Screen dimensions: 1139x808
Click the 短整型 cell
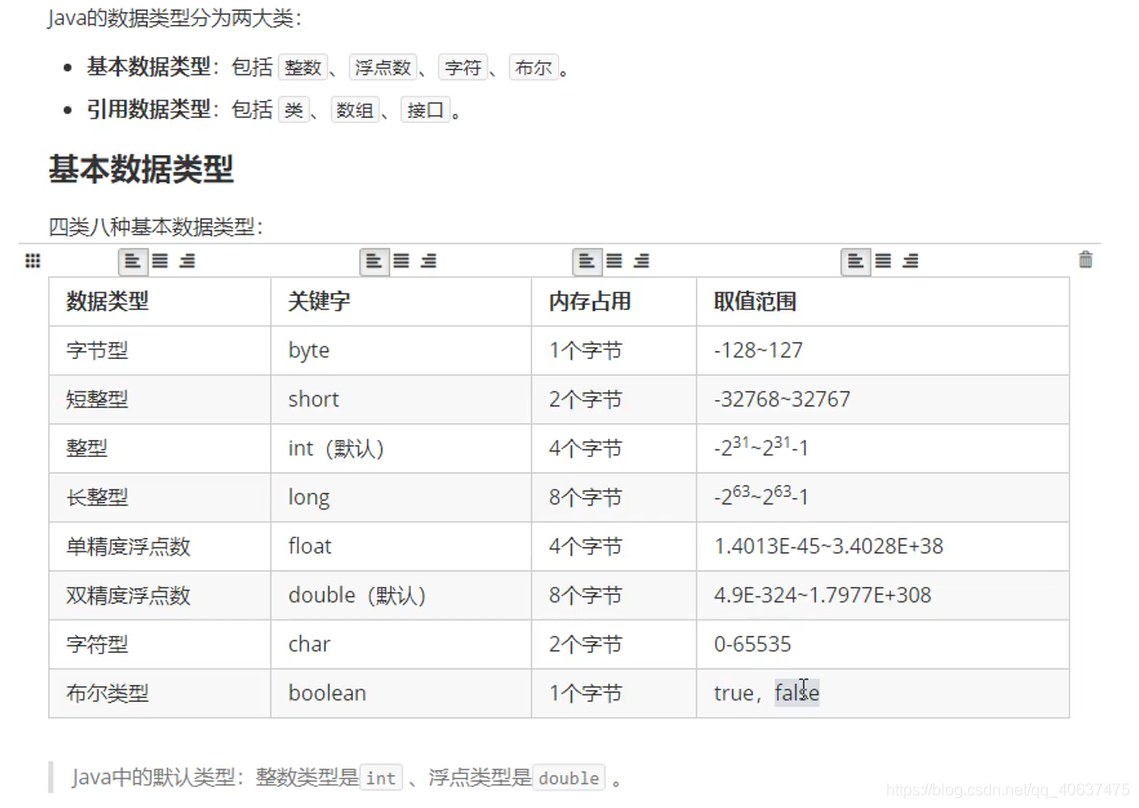tap(160, 400)
